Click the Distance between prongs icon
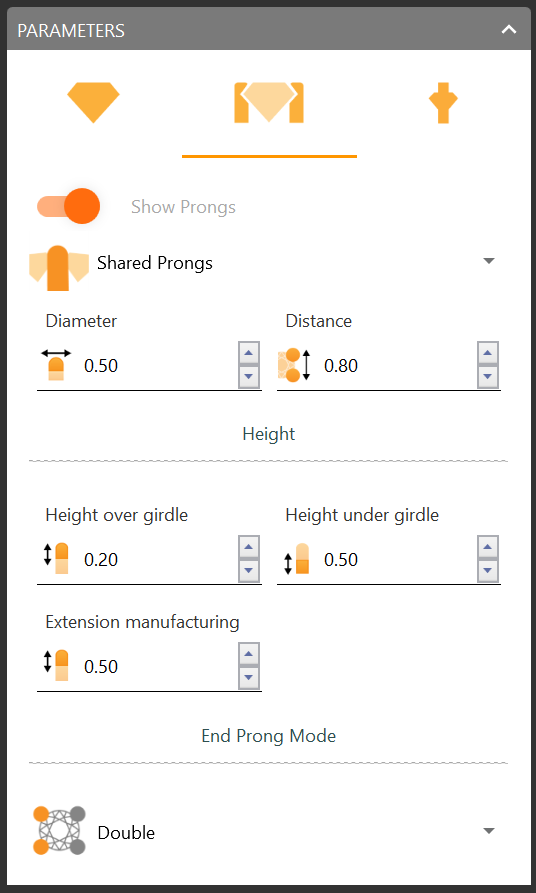This screenshot has width=536, height=893. tap(296, 366)
